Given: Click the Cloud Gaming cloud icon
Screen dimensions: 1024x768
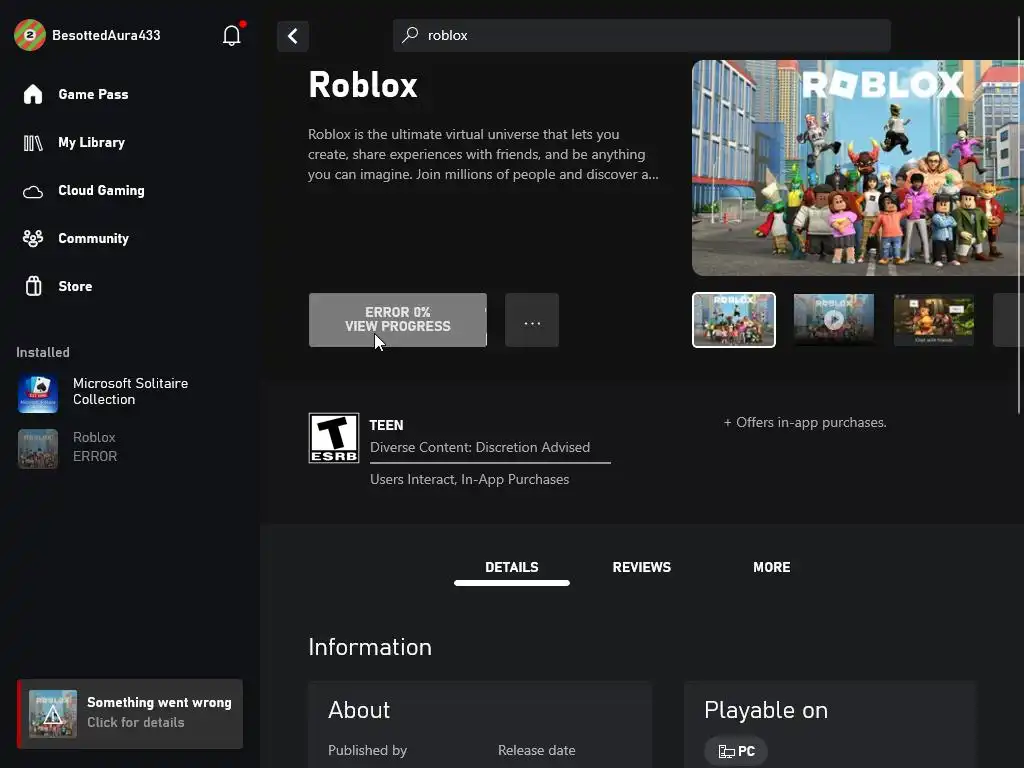Looking at the screenshot, I should tap(33, 191).
